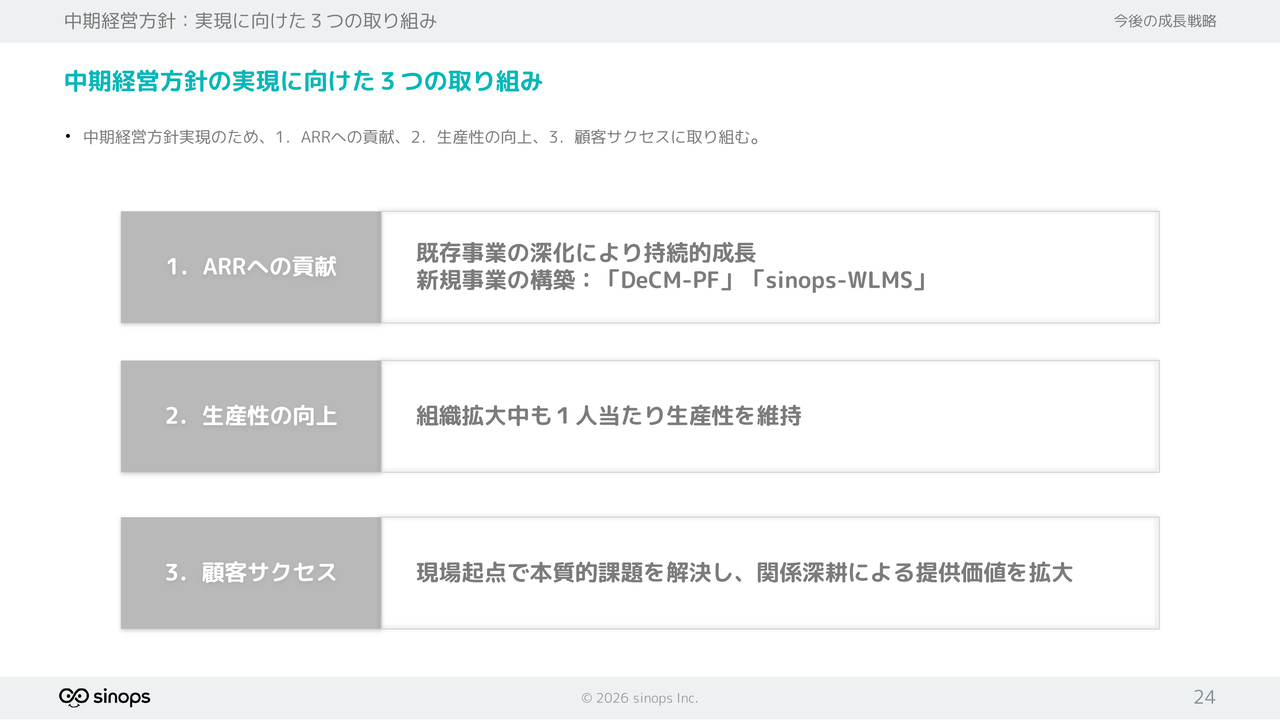The image size is (1280, 720).
Task: Click 組織拡大中も１人当たり生産性を維持 text
Action: click(x=608, y=416)
